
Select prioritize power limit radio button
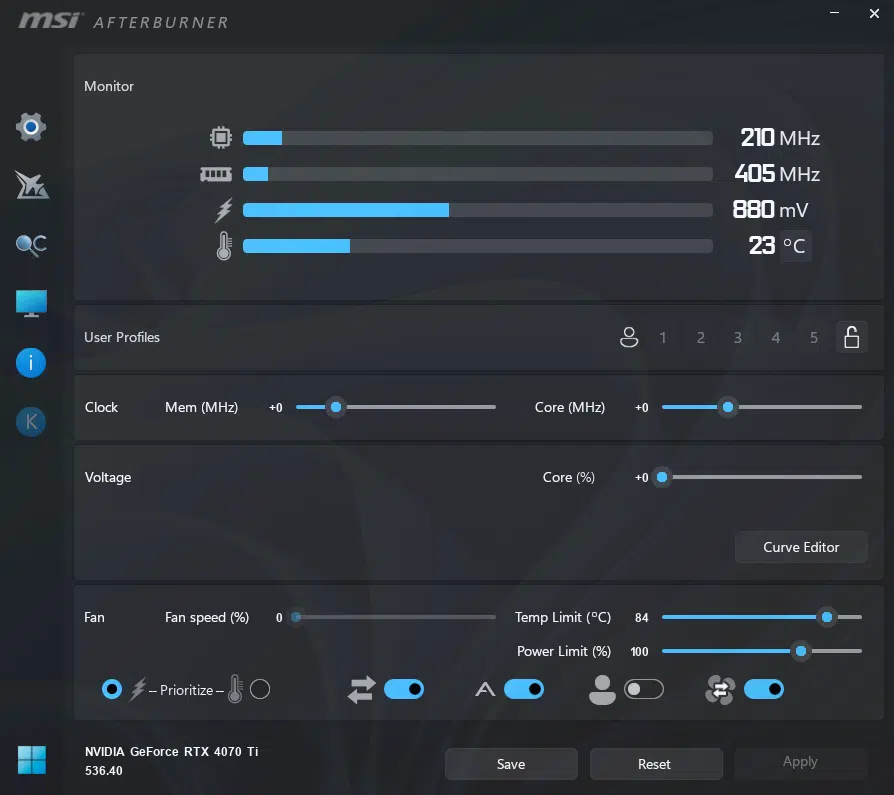pos(112,689)
